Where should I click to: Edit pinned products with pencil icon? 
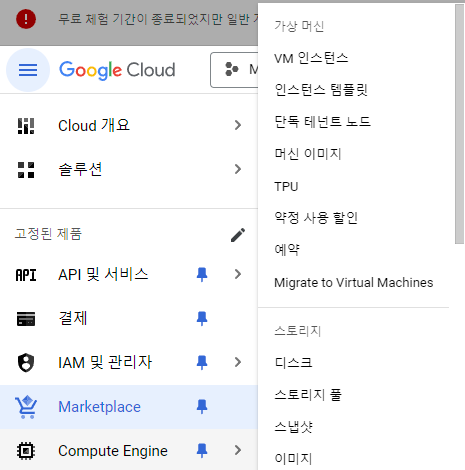tap(238, 235)
